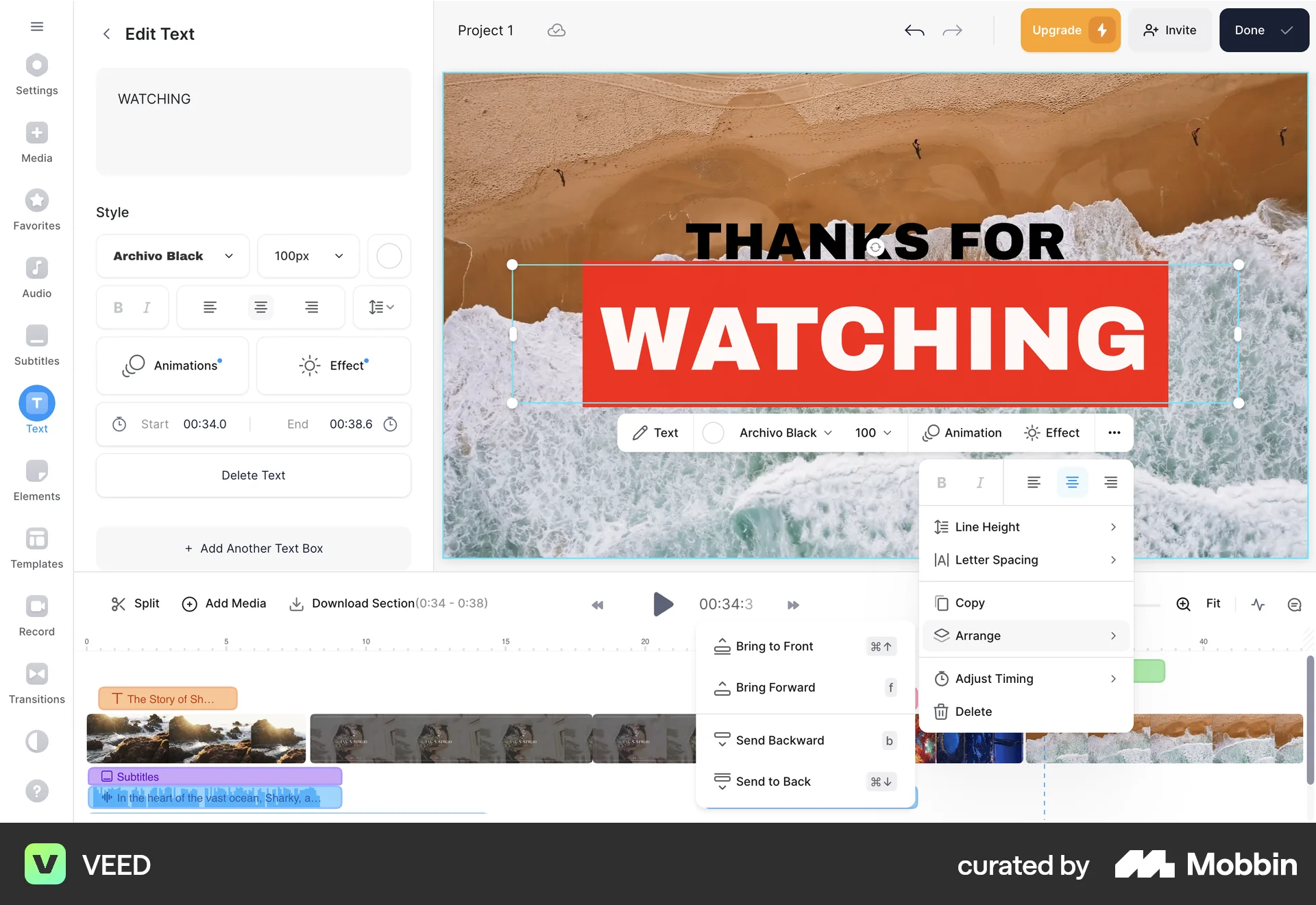Choose Bring to Front from context menu

[x=775, y=646]
